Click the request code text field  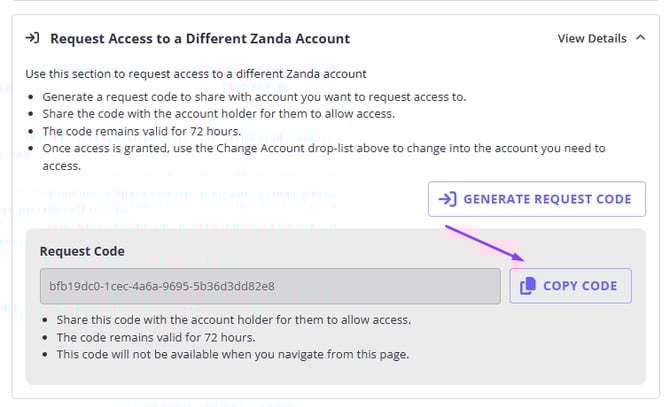pos(269,286)
